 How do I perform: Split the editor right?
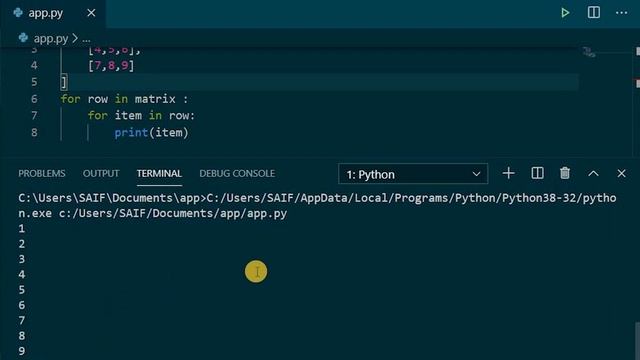tap(593, 13)
